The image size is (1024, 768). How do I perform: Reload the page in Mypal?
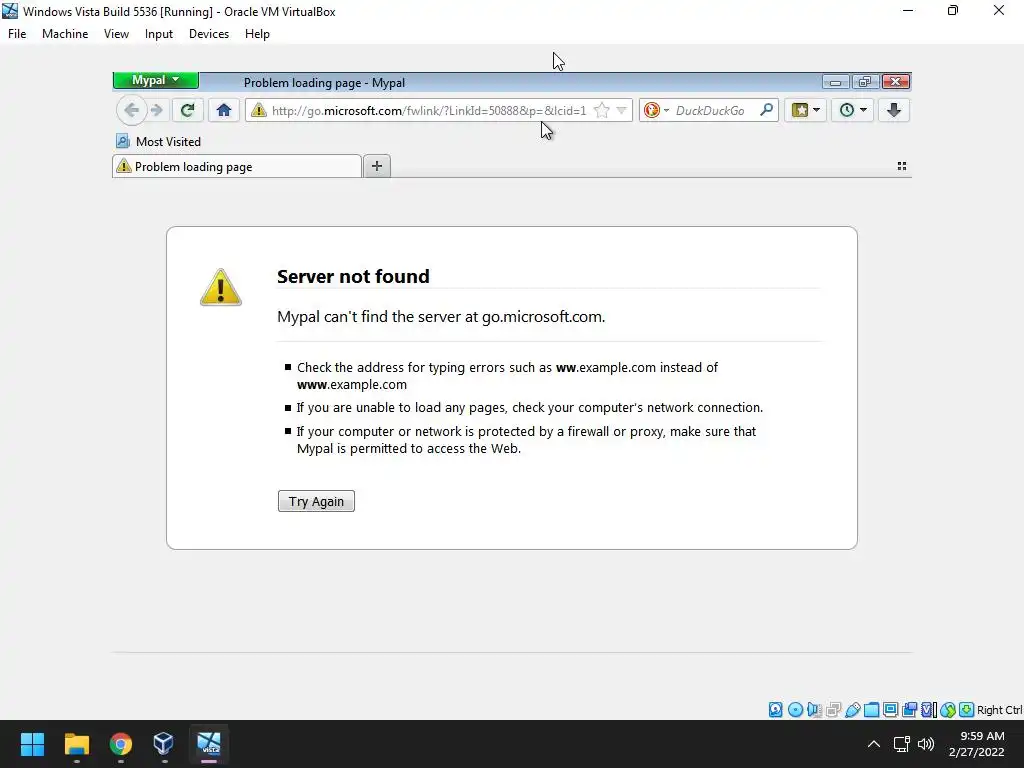tap(187, 110)
